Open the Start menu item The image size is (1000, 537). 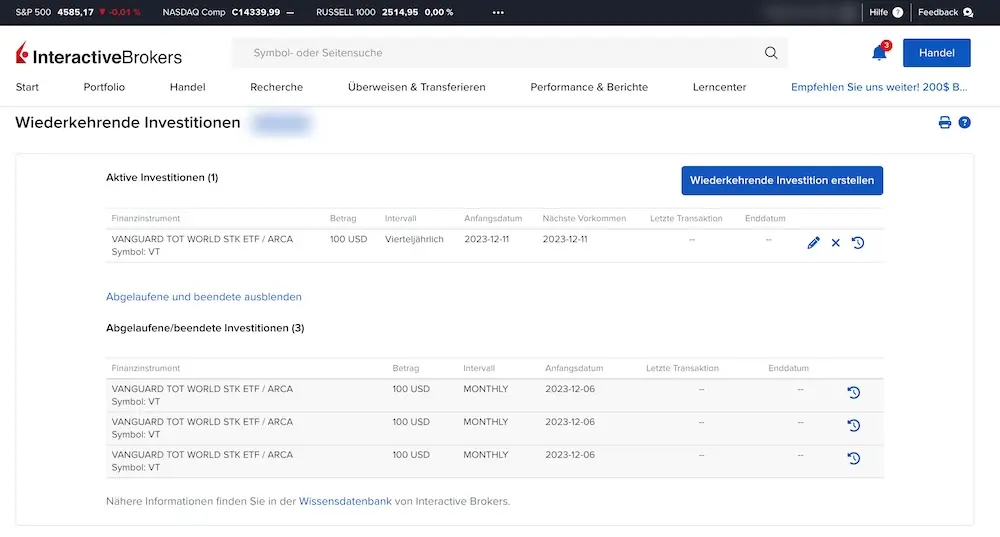tap(27, 87)
